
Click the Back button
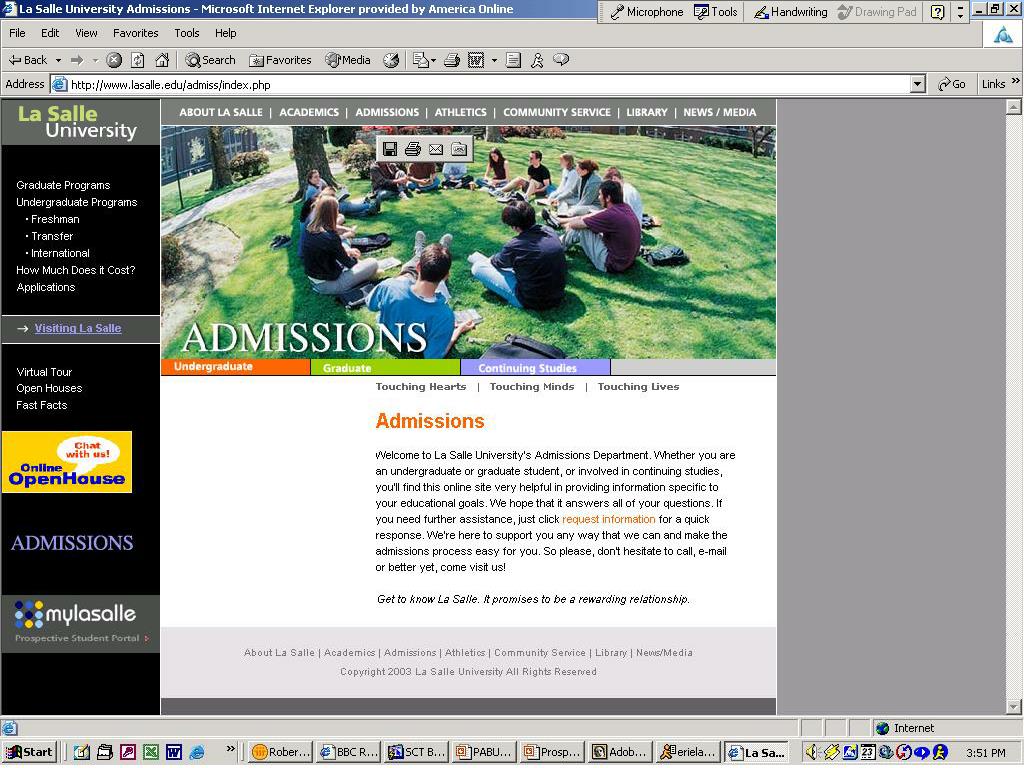28,60
